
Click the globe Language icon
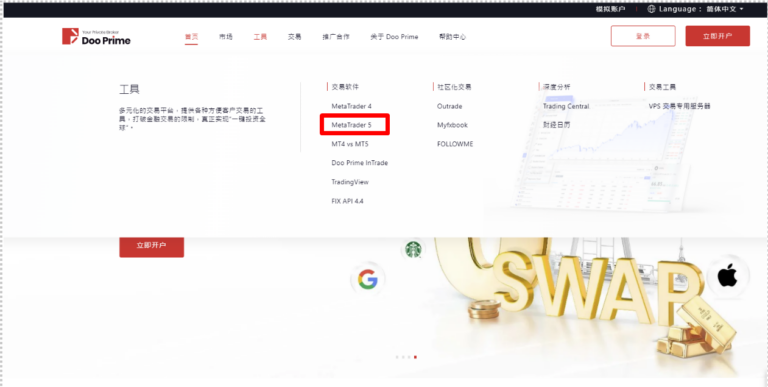click(x=651, y=9)
